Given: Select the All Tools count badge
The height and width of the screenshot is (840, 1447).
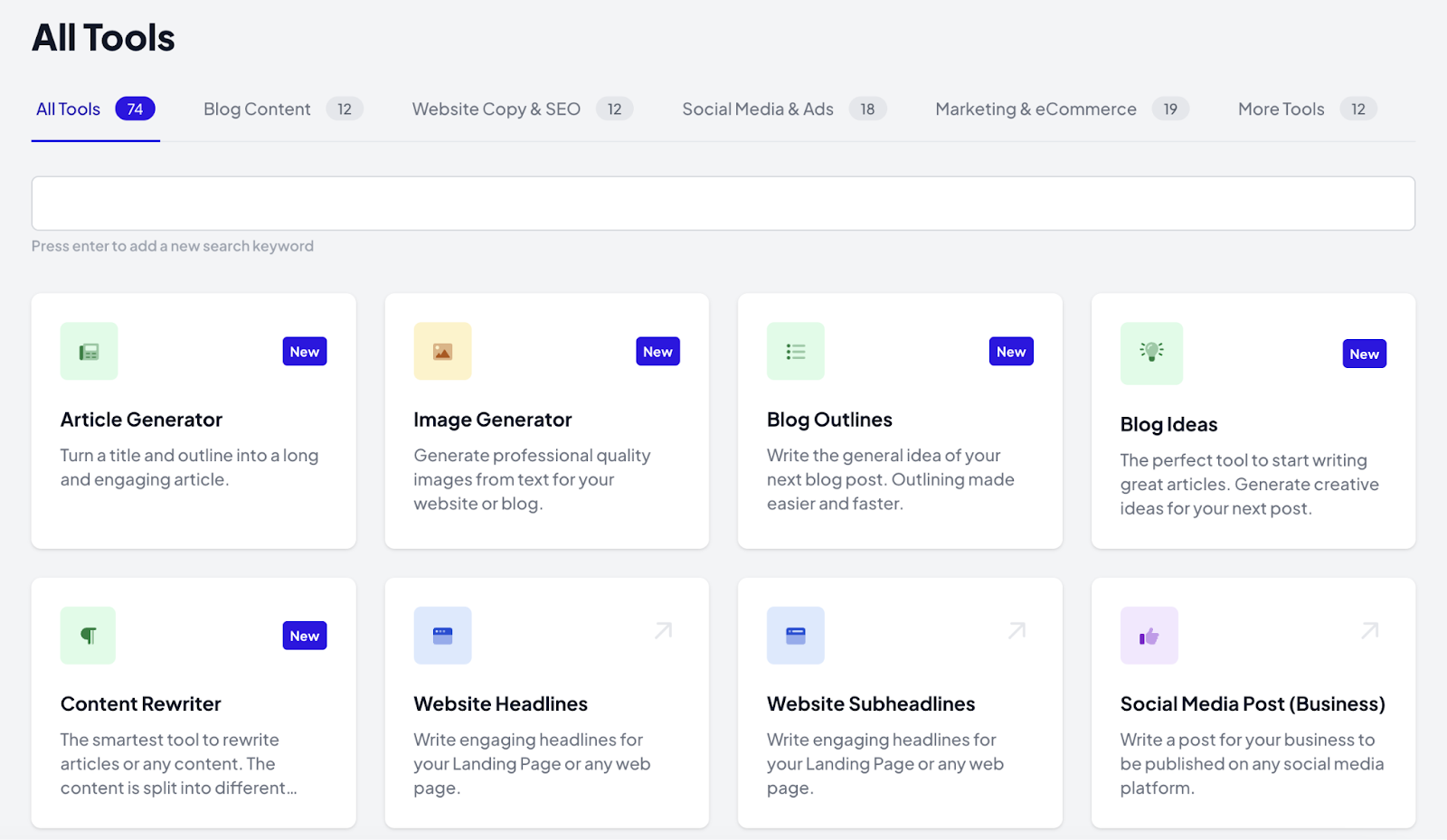Looking at the screenshot, I should (135, 109).
